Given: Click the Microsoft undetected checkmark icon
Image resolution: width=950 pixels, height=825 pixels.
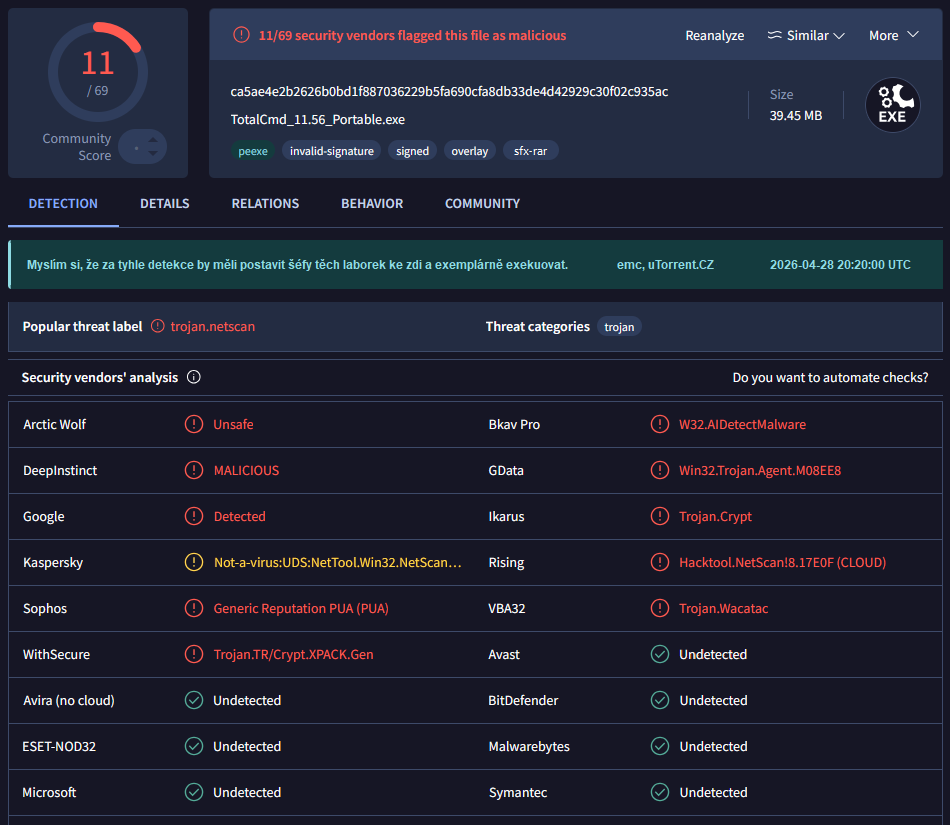Looking at the screenshot, I should coord(194,792).
